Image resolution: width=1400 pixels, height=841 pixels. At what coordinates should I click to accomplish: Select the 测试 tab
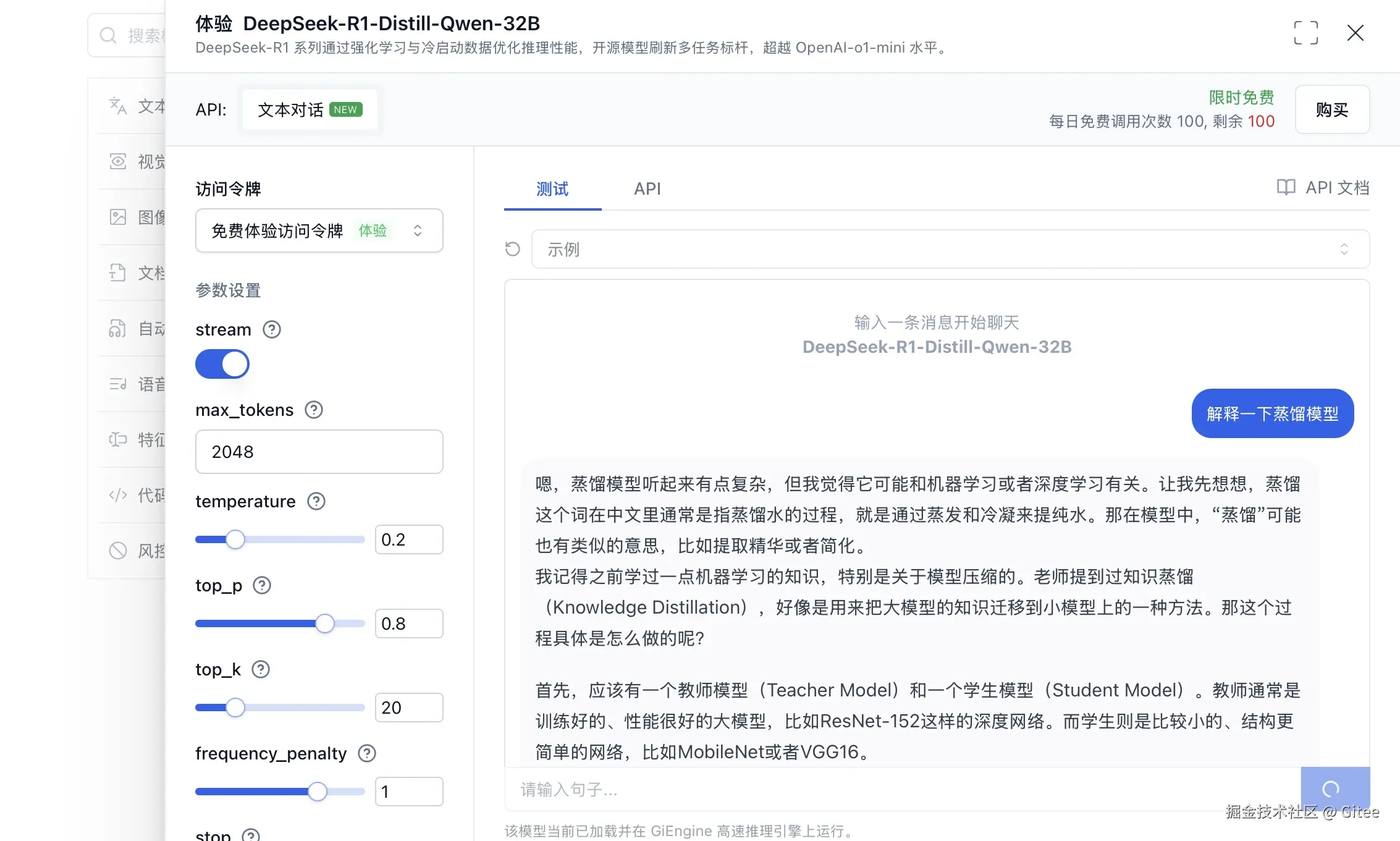click(x=552, y=188)
